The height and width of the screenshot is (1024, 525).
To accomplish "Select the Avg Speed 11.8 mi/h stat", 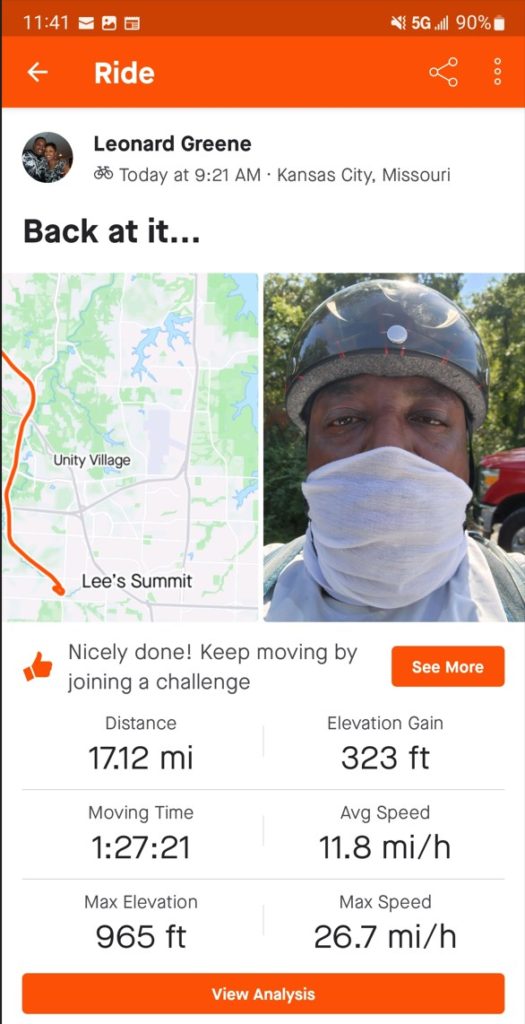I will tap(385, 833).
